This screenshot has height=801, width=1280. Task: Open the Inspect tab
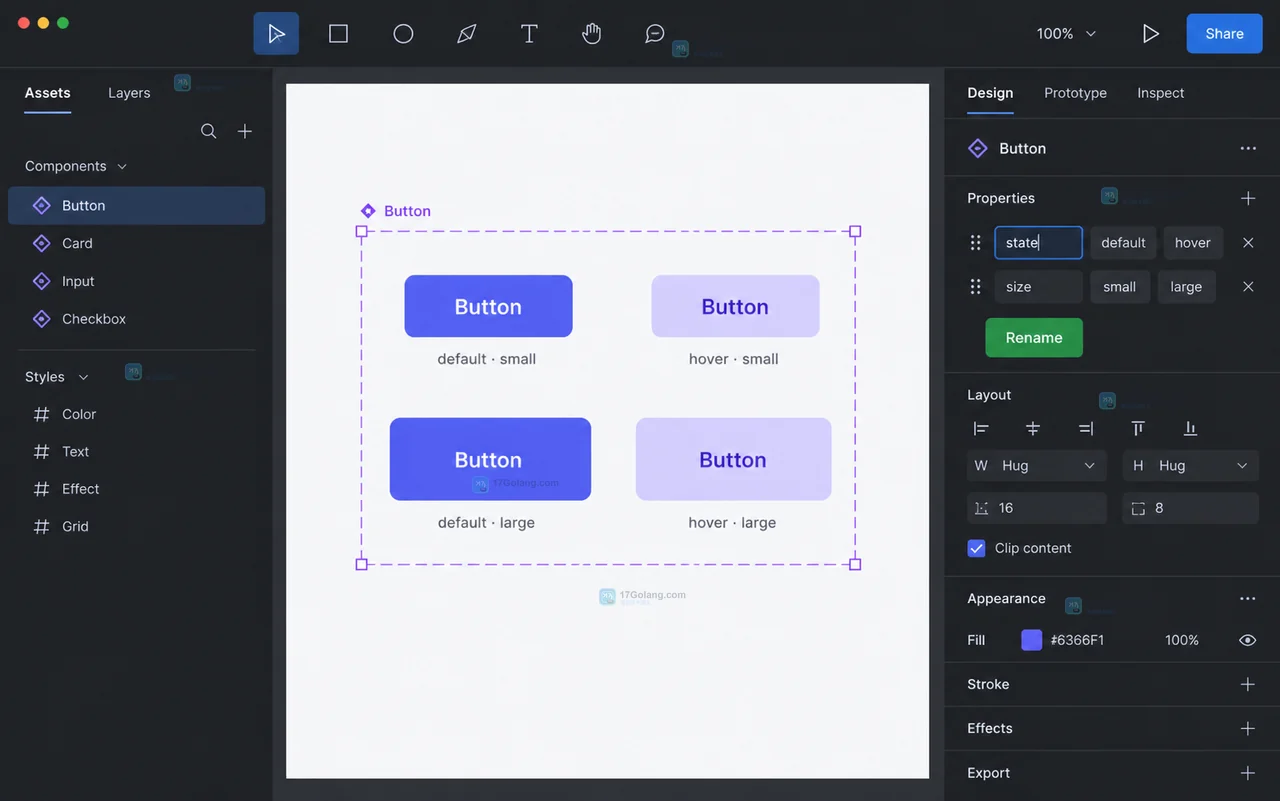pos(1160,93)
